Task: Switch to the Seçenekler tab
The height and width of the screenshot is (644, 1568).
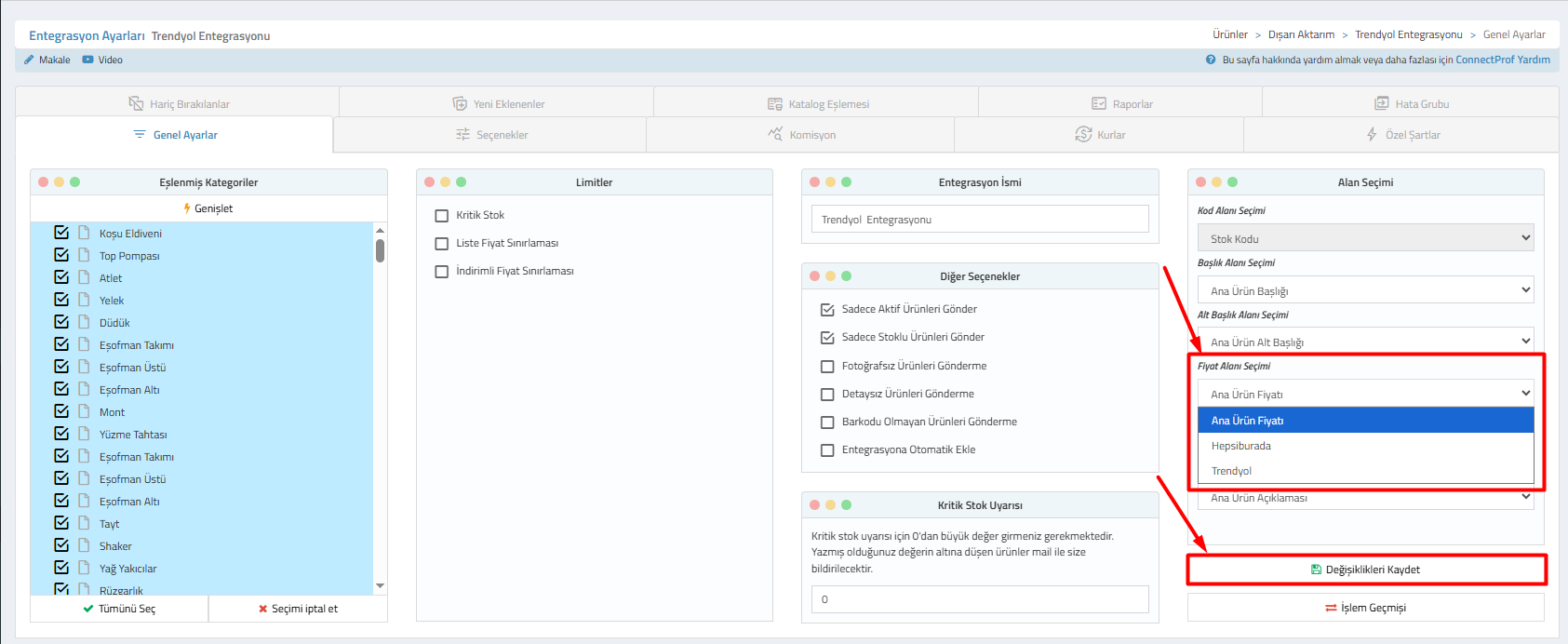Action: (491, 135)
